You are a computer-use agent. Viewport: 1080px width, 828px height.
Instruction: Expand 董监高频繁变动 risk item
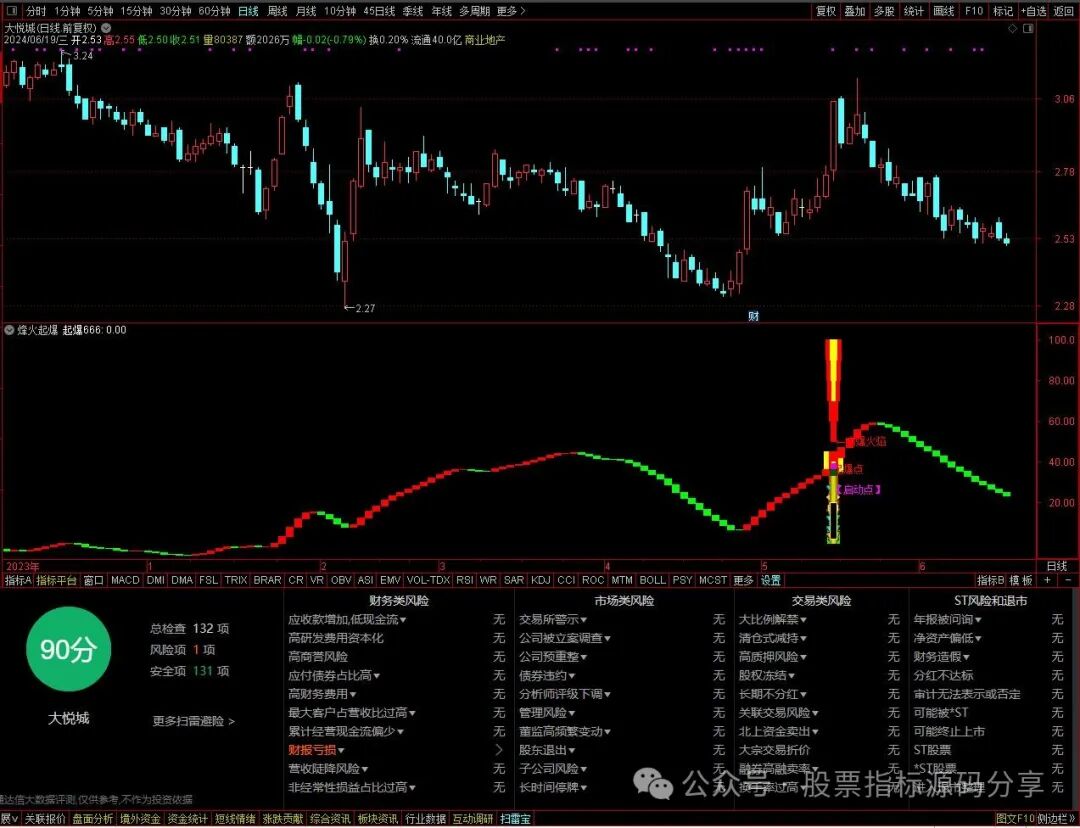point(565,731)
